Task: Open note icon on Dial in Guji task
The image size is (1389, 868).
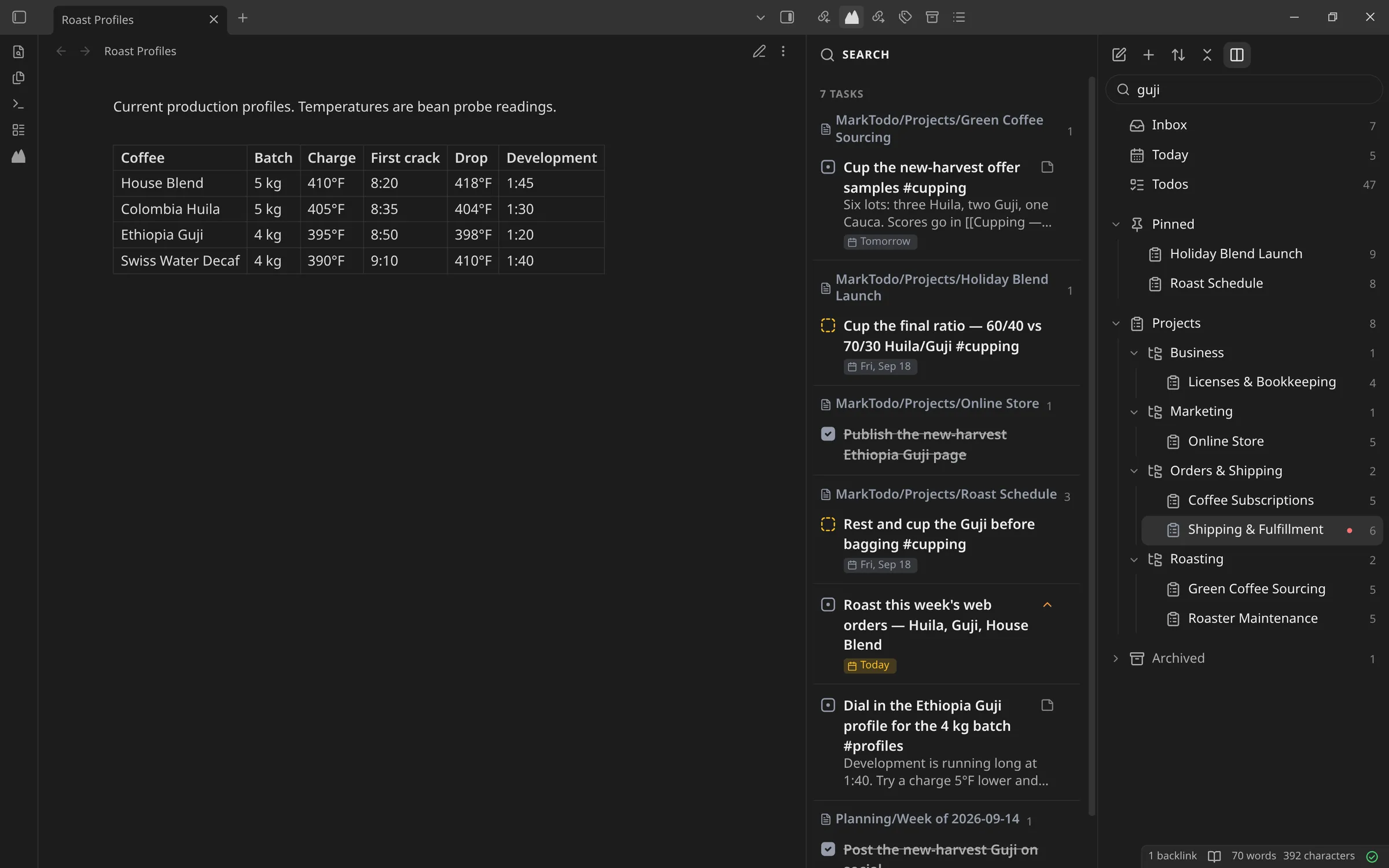Action: [1048, 705]
